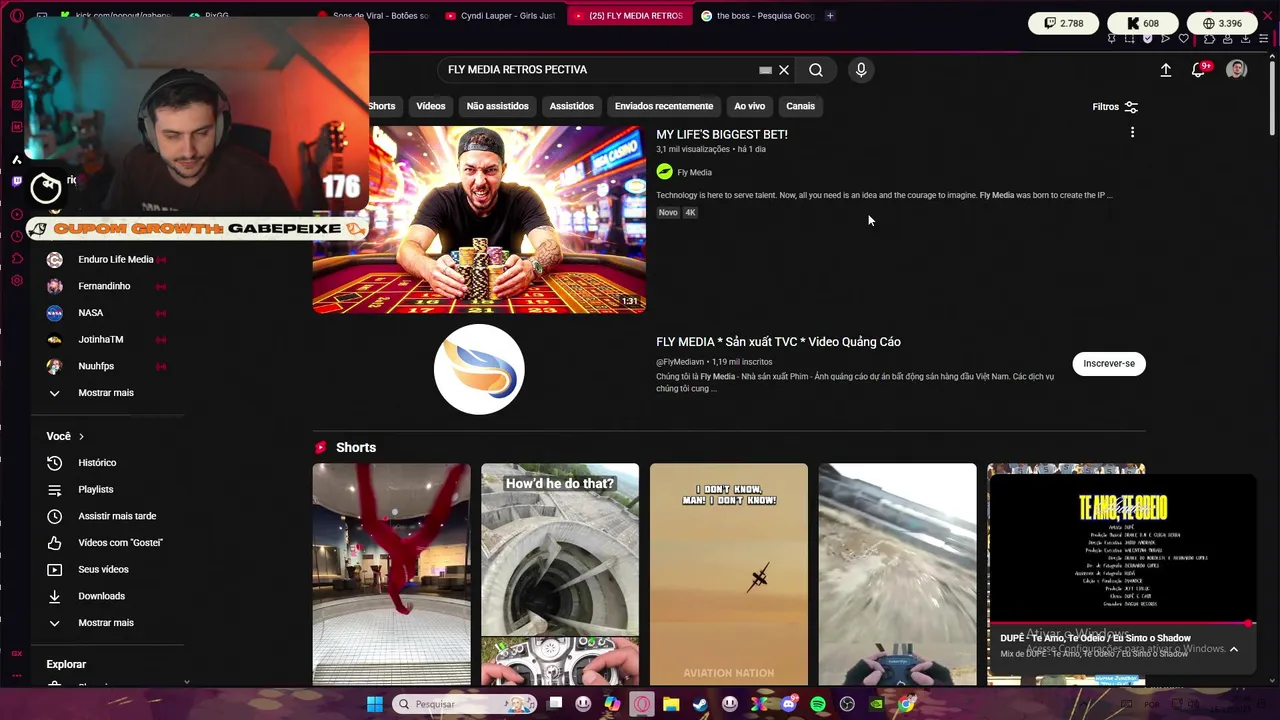Open the three-dot menu for MY LIFE'S BIGGEST BET!

click(x=1132, y=132)
